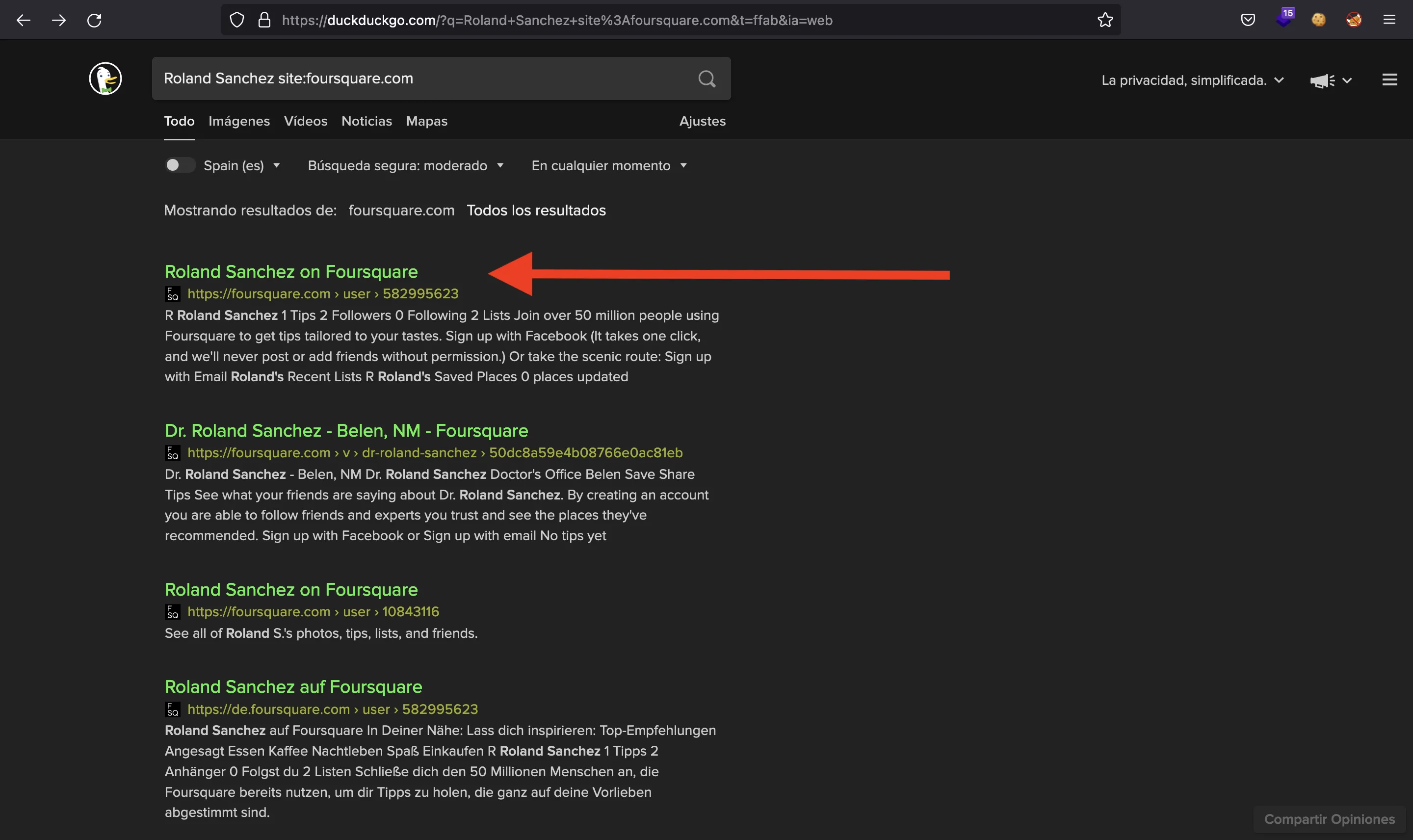Viewport: 1413px width, 840px height.
Task: Open Roland Sanchez Foursquare profile link
Action: 290,270
